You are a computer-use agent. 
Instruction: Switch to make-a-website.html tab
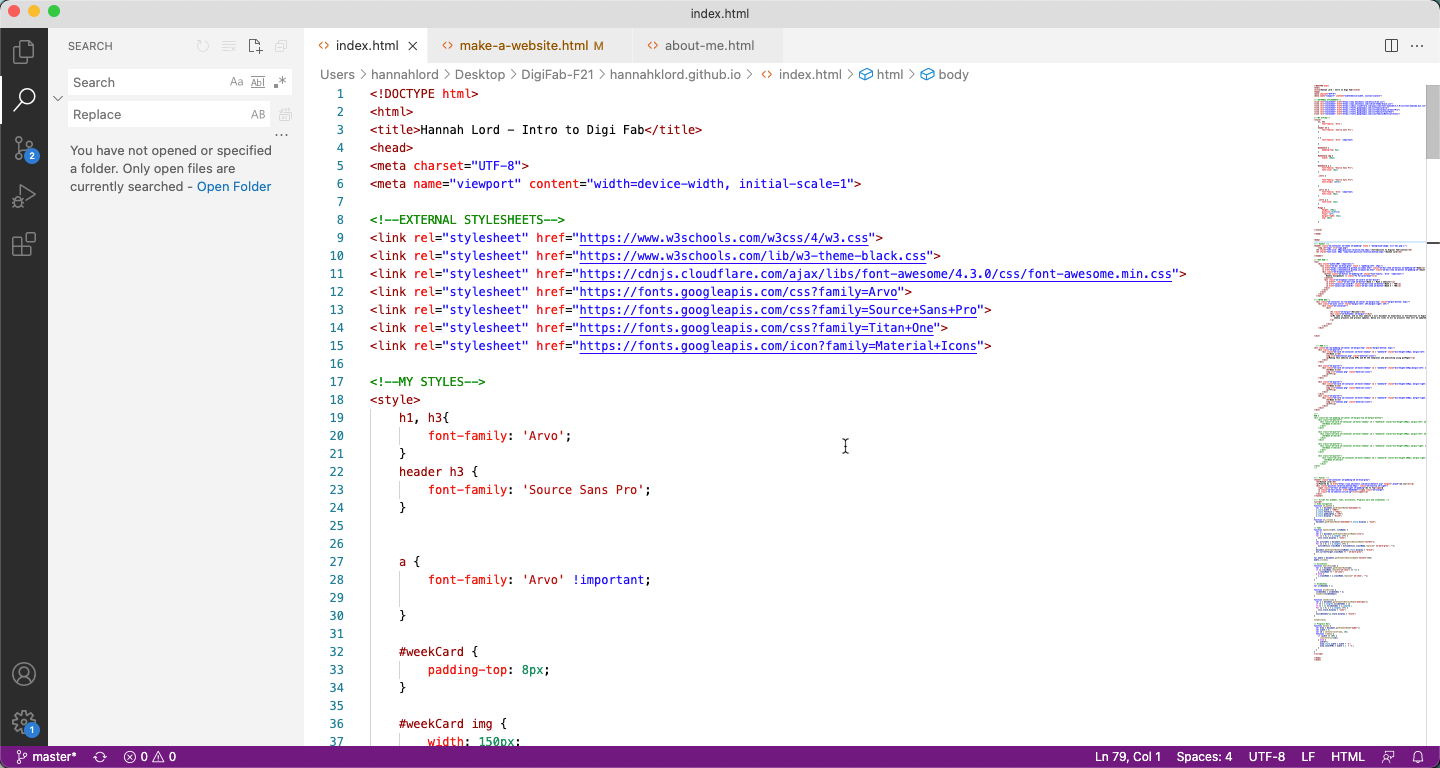pyautogui.click(x=523, y=46)
